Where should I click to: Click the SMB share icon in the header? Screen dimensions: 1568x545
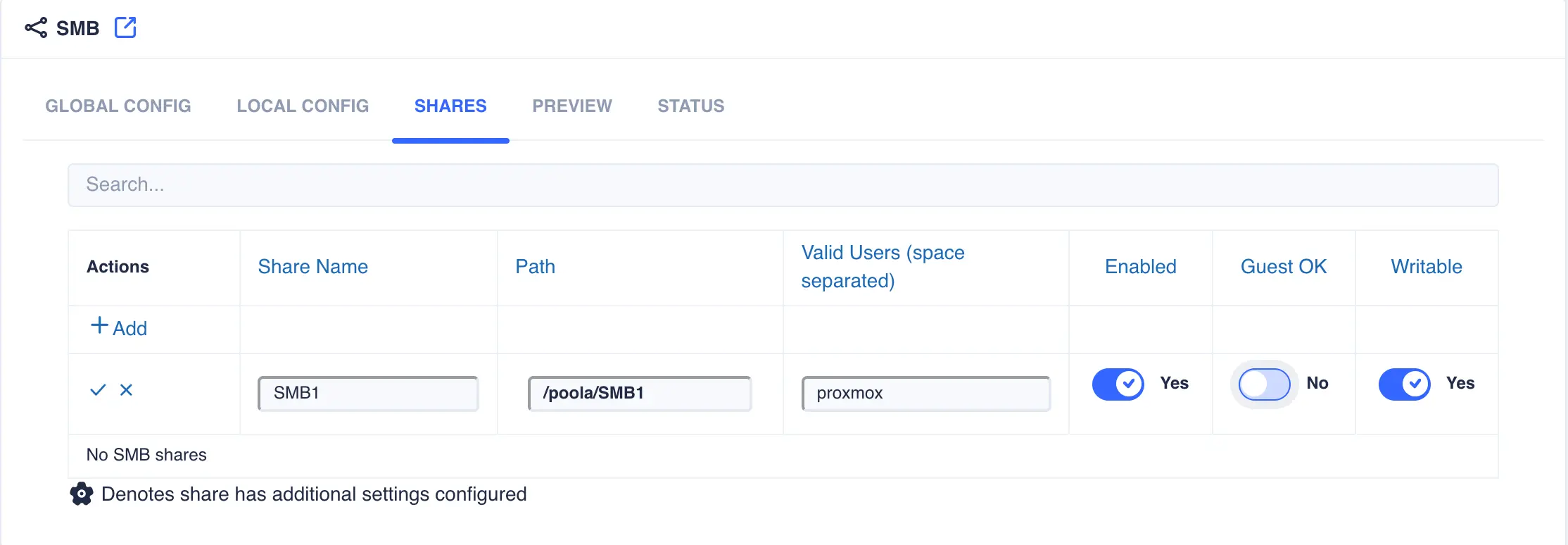click(34, 27)
